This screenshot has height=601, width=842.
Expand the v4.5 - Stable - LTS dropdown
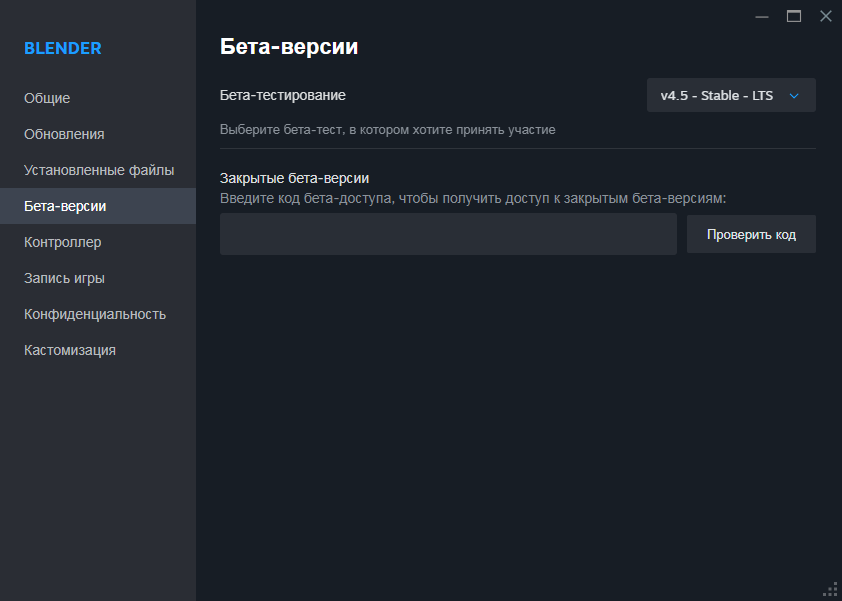(x=731, y=96)
